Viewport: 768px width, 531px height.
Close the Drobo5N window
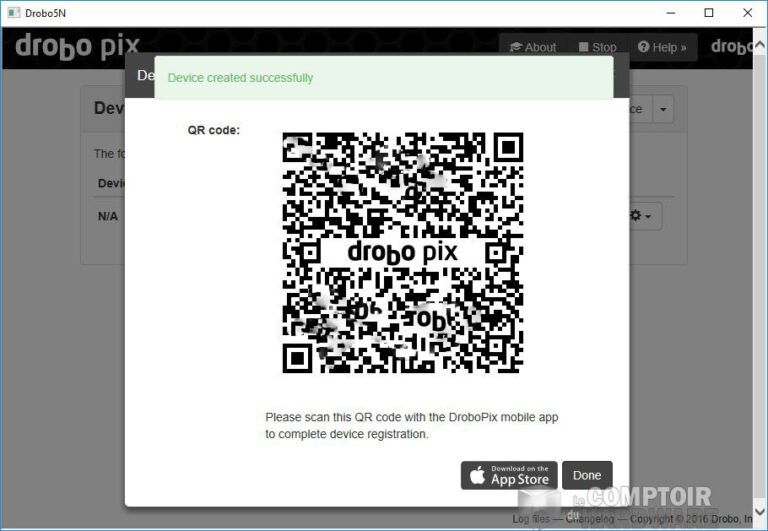pyautogui.click(x=747, y=13)
